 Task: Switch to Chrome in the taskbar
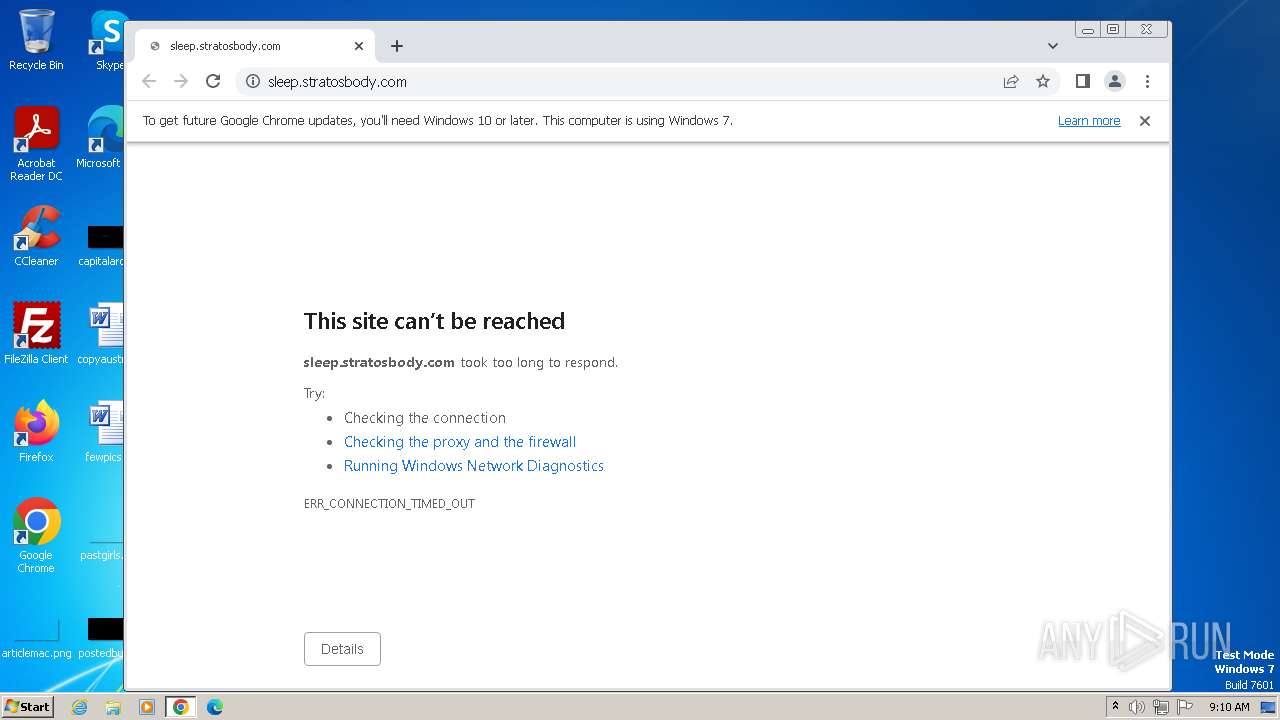point(181,707)
